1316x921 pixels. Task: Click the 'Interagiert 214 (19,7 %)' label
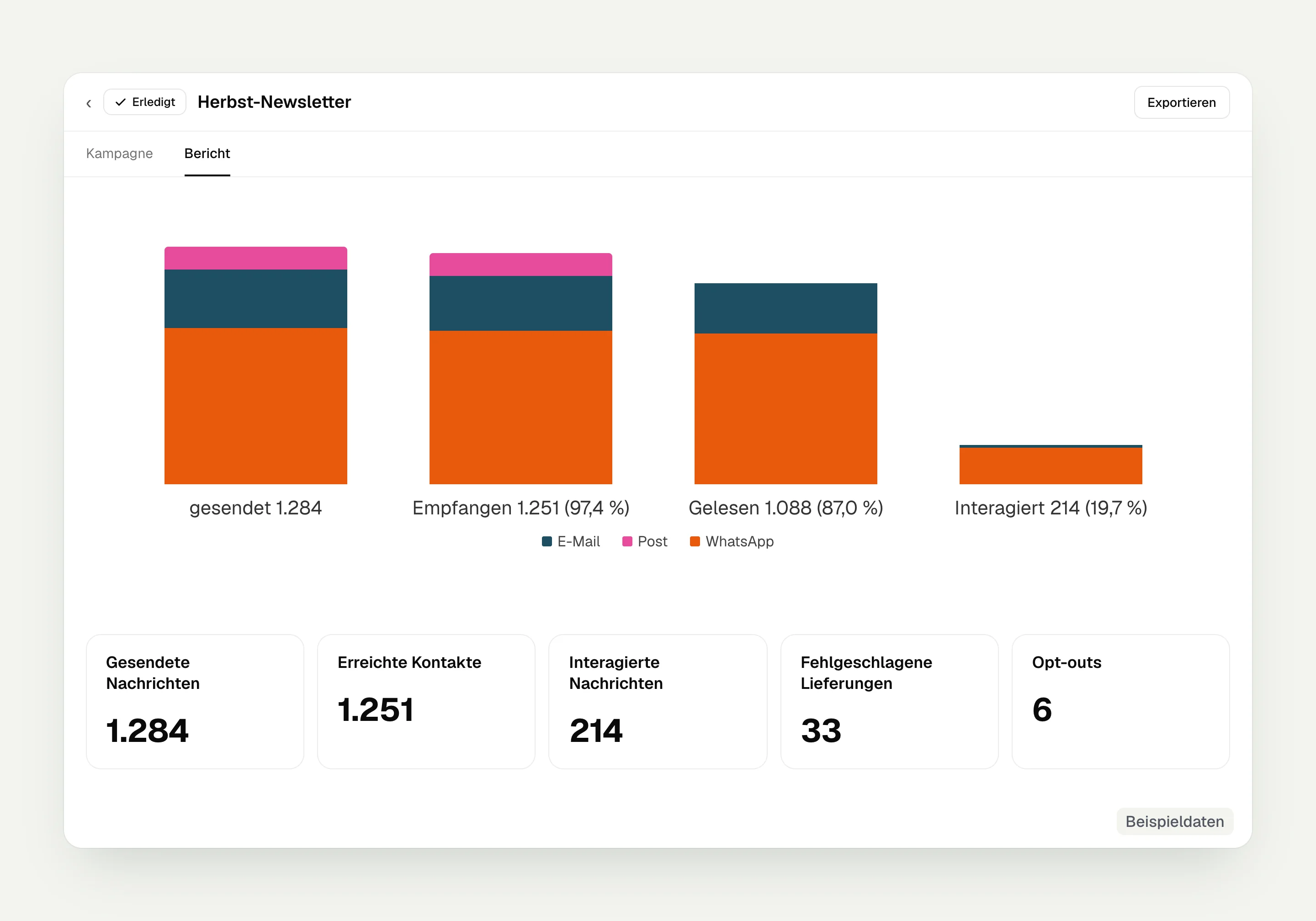tap(1050, 508)
